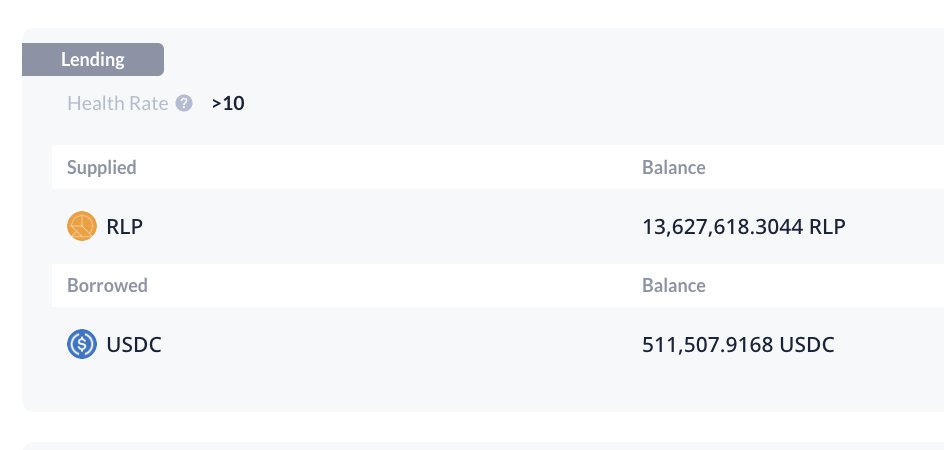Open the USDC token name link

133,345
